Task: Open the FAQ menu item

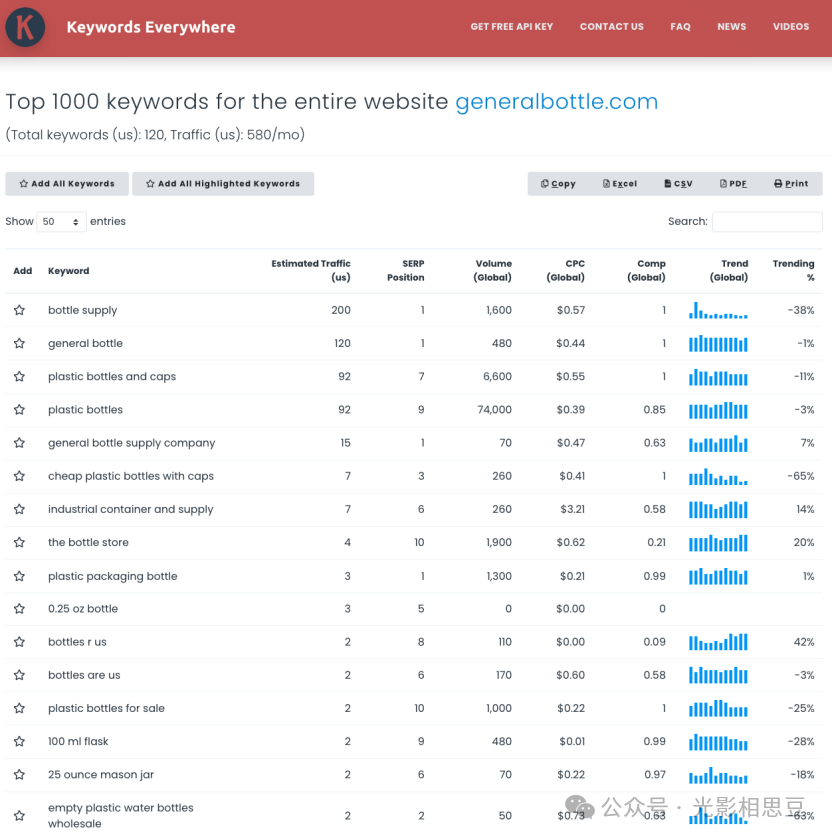Action: tap(680, 27)
